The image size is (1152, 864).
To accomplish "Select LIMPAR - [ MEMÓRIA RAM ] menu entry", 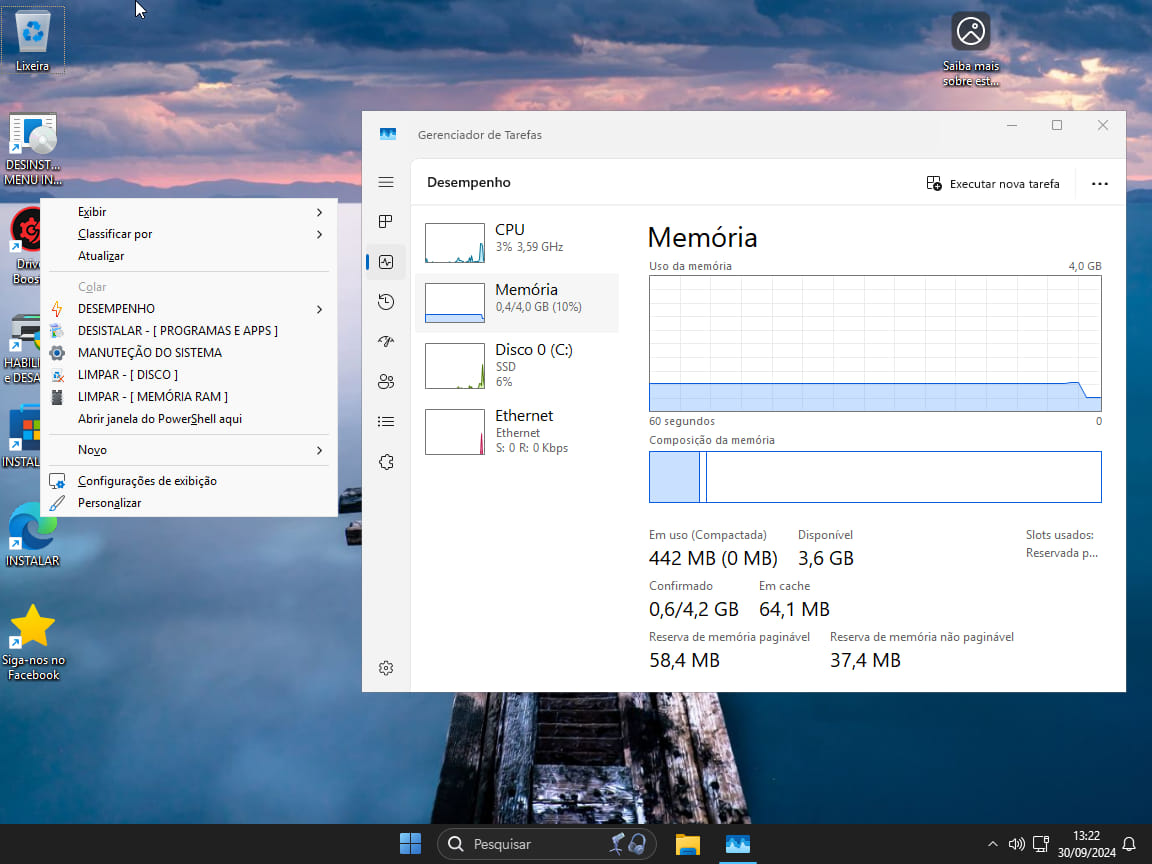I will (x=153, y=397).
